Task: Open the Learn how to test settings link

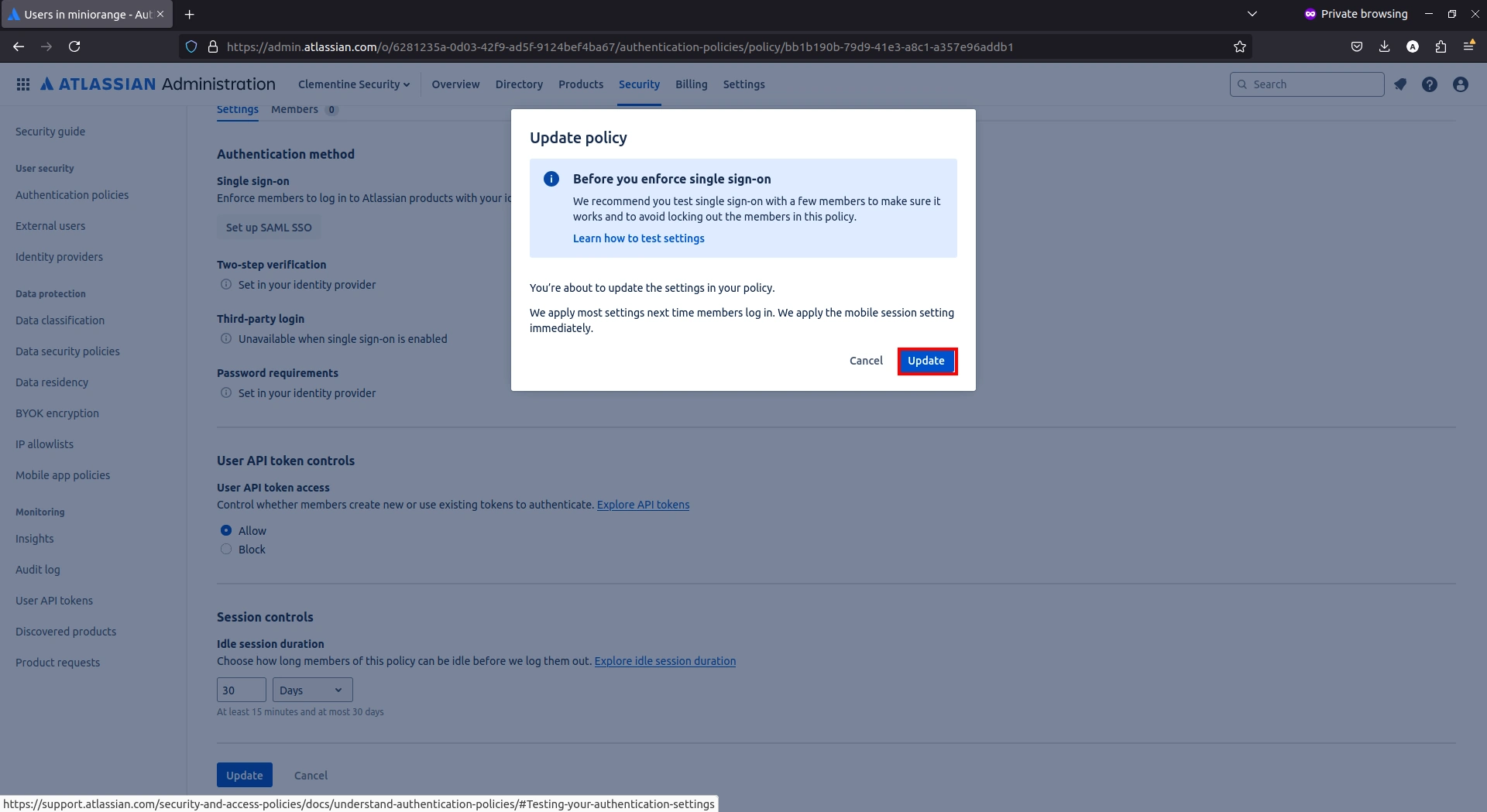Action: click(x=638, y=238)
